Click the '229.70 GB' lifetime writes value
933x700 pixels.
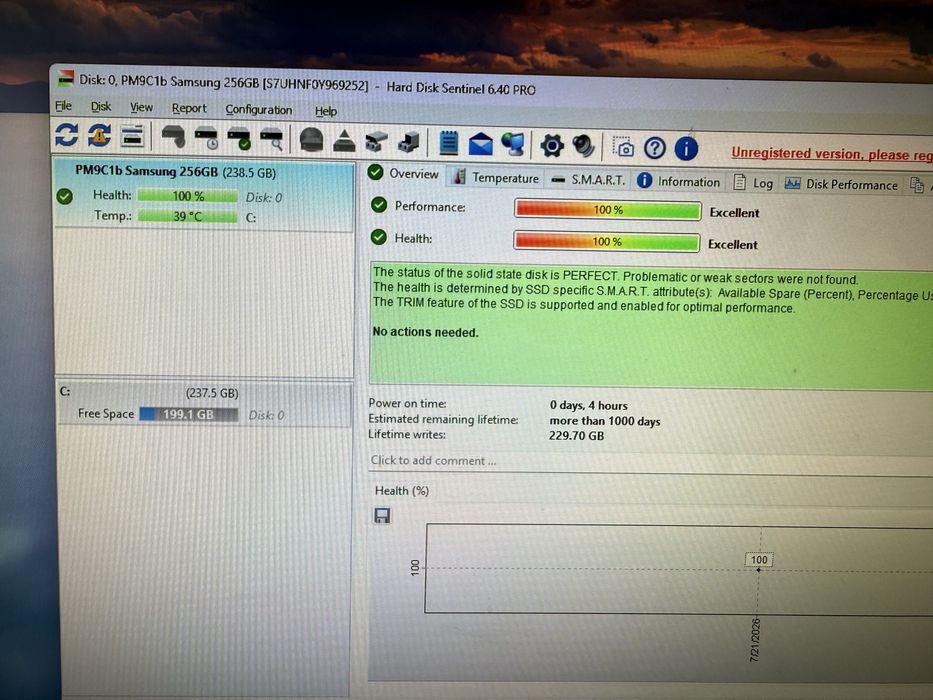pyautogui.click(x=576, y=436)
